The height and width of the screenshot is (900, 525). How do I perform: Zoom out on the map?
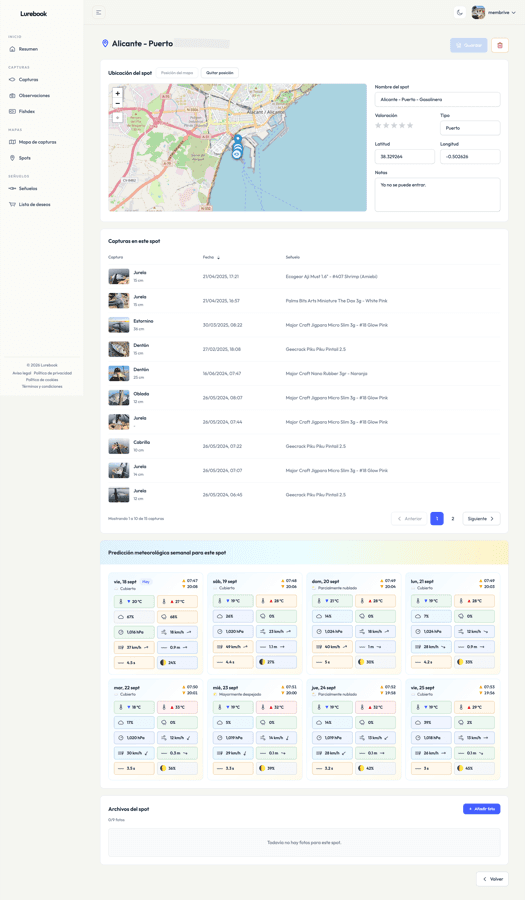(x=118, y=103)
